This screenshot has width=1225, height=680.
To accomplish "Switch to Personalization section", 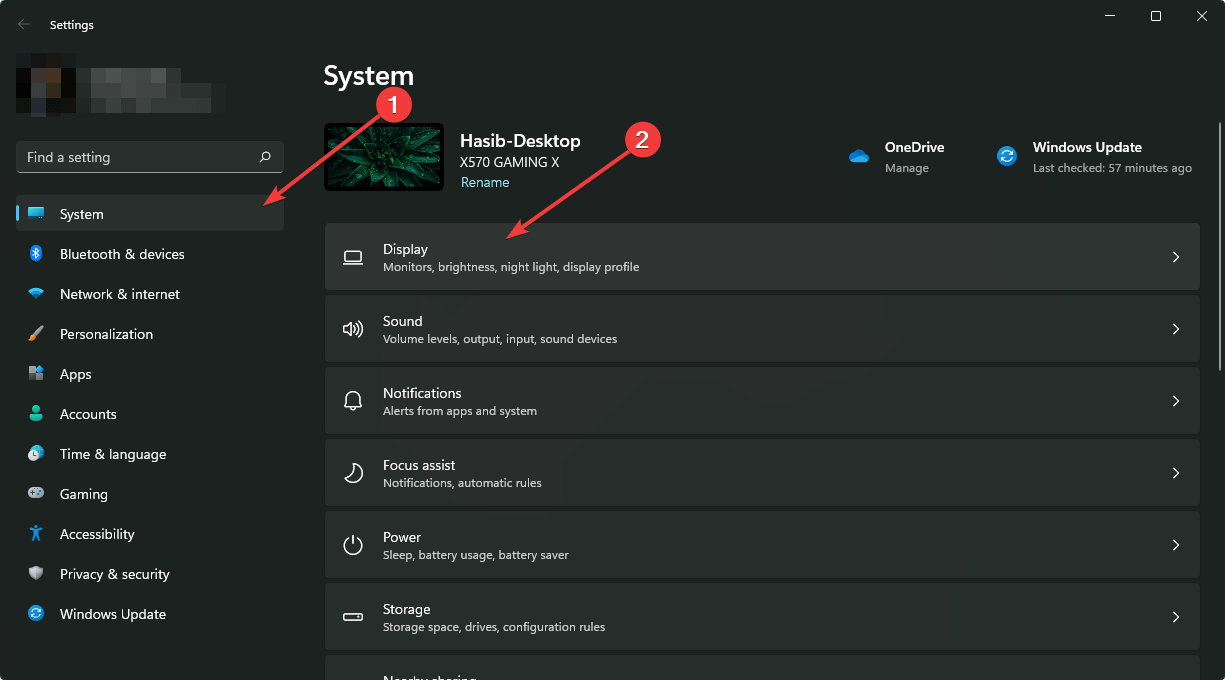I will (150, 334).
